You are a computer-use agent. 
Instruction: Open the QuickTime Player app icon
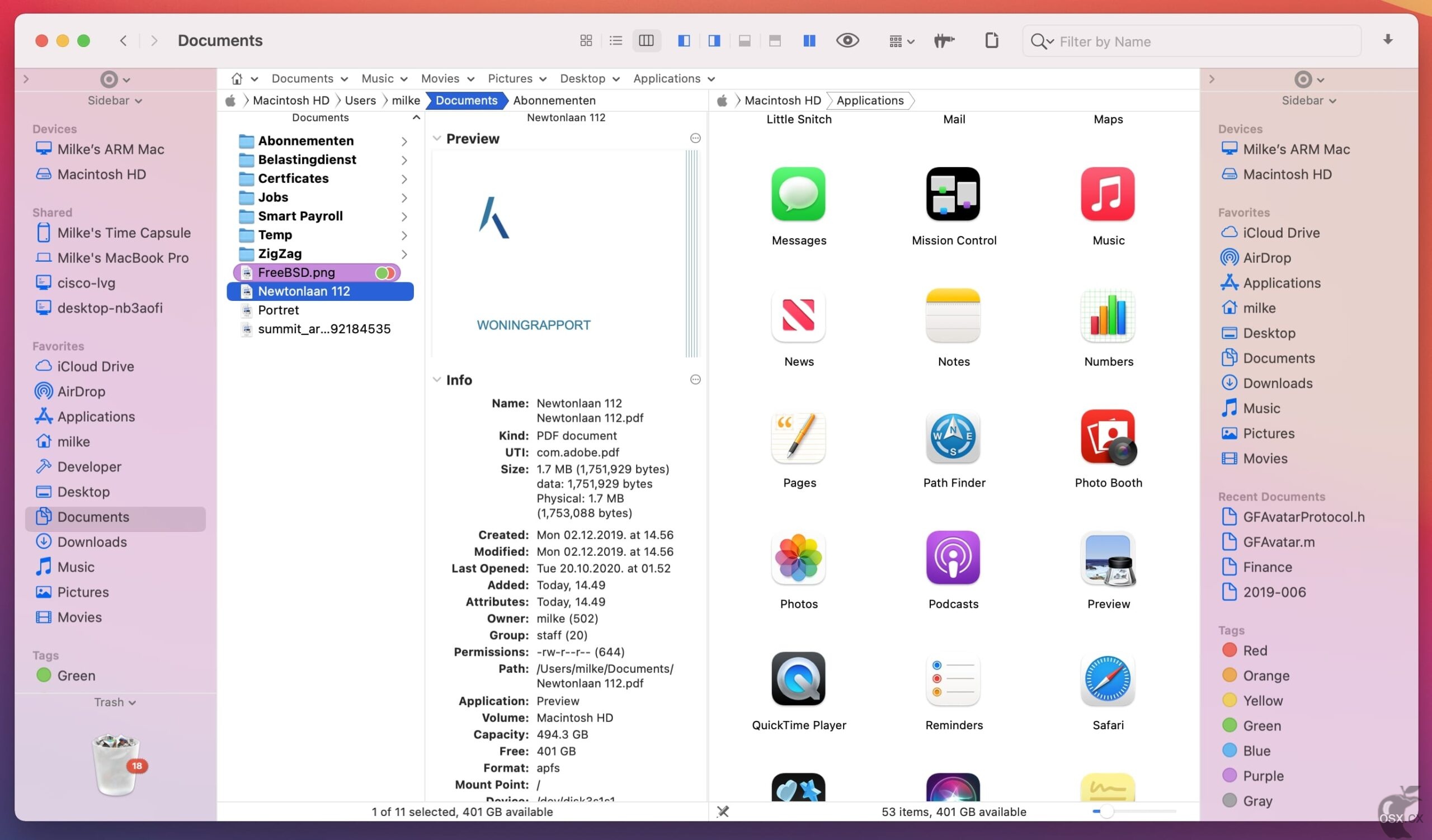pyautogui.click(x=798, y=679)
